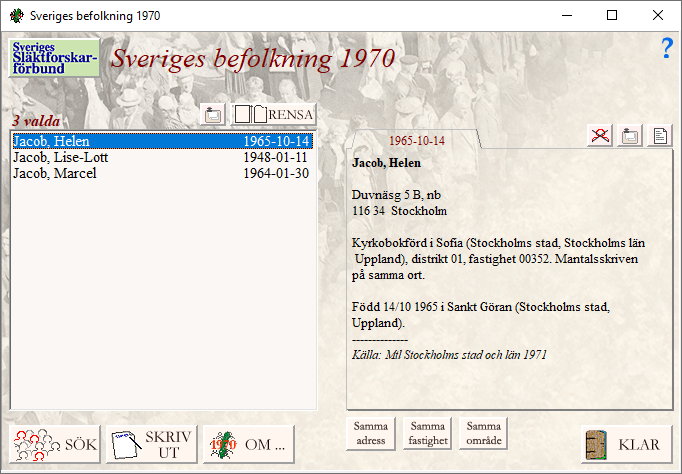Click the app icon in title bar
The width and height of the screenshot is (682, 474).
click(17, 16)
